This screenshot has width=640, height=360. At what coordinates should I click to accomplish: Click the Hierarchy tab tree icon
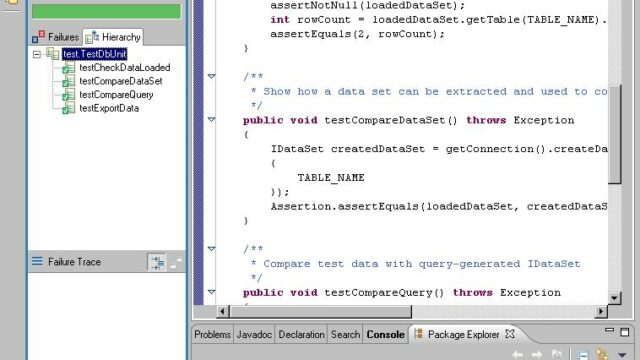click(x=92, y=37)
